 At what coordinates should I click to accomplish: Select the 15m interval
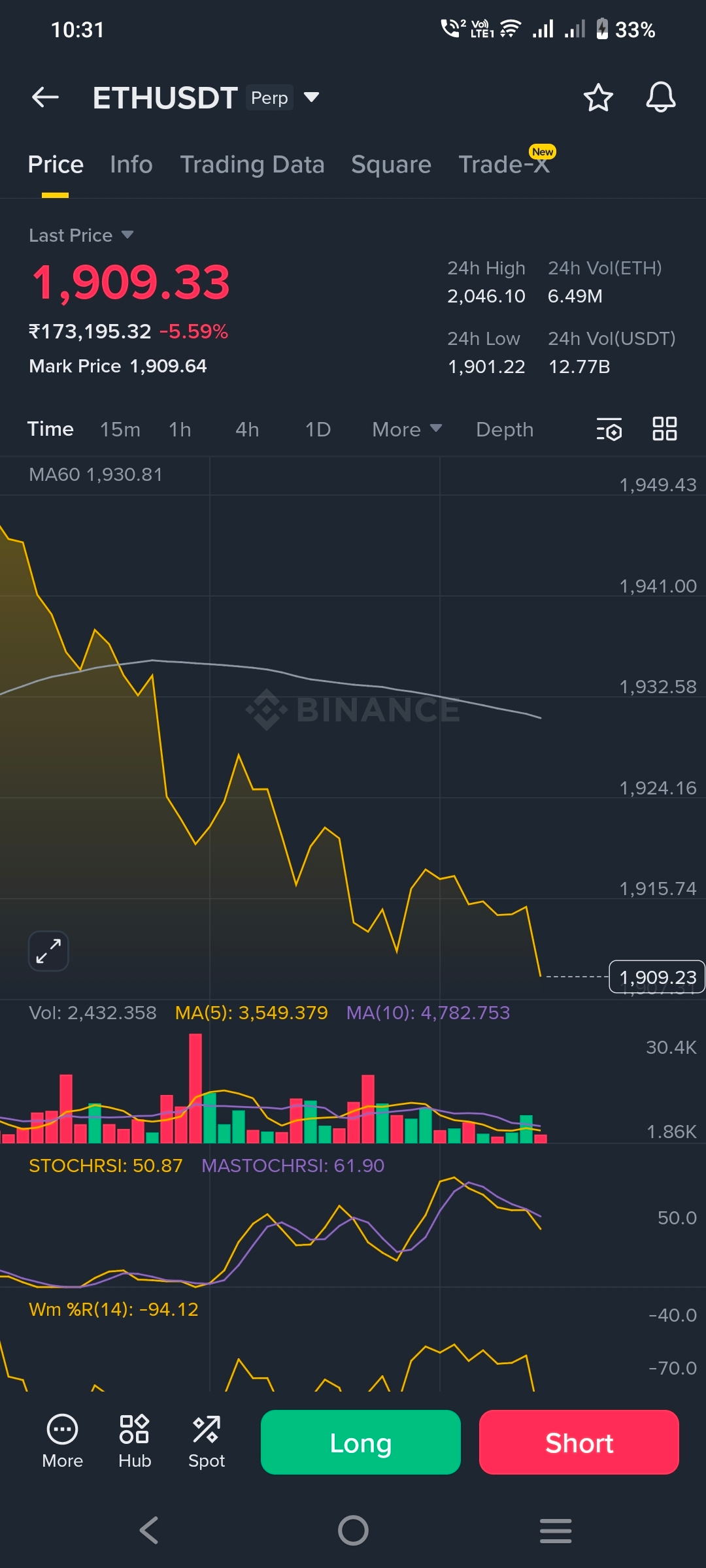(x=120, y=429)
